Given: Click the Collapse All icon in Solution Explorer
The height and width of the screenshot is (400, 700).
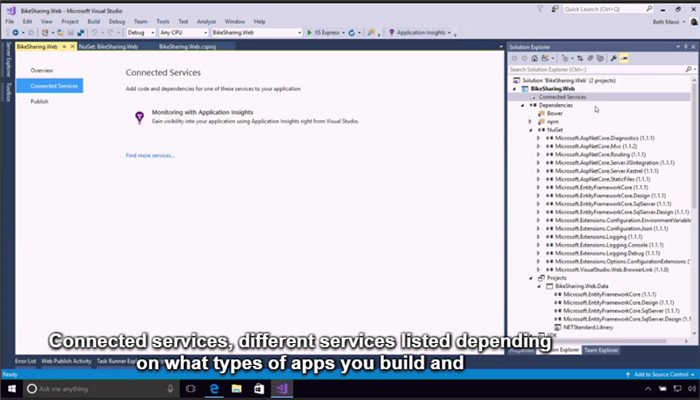Looking at the screenshot, I should (590, 58).
